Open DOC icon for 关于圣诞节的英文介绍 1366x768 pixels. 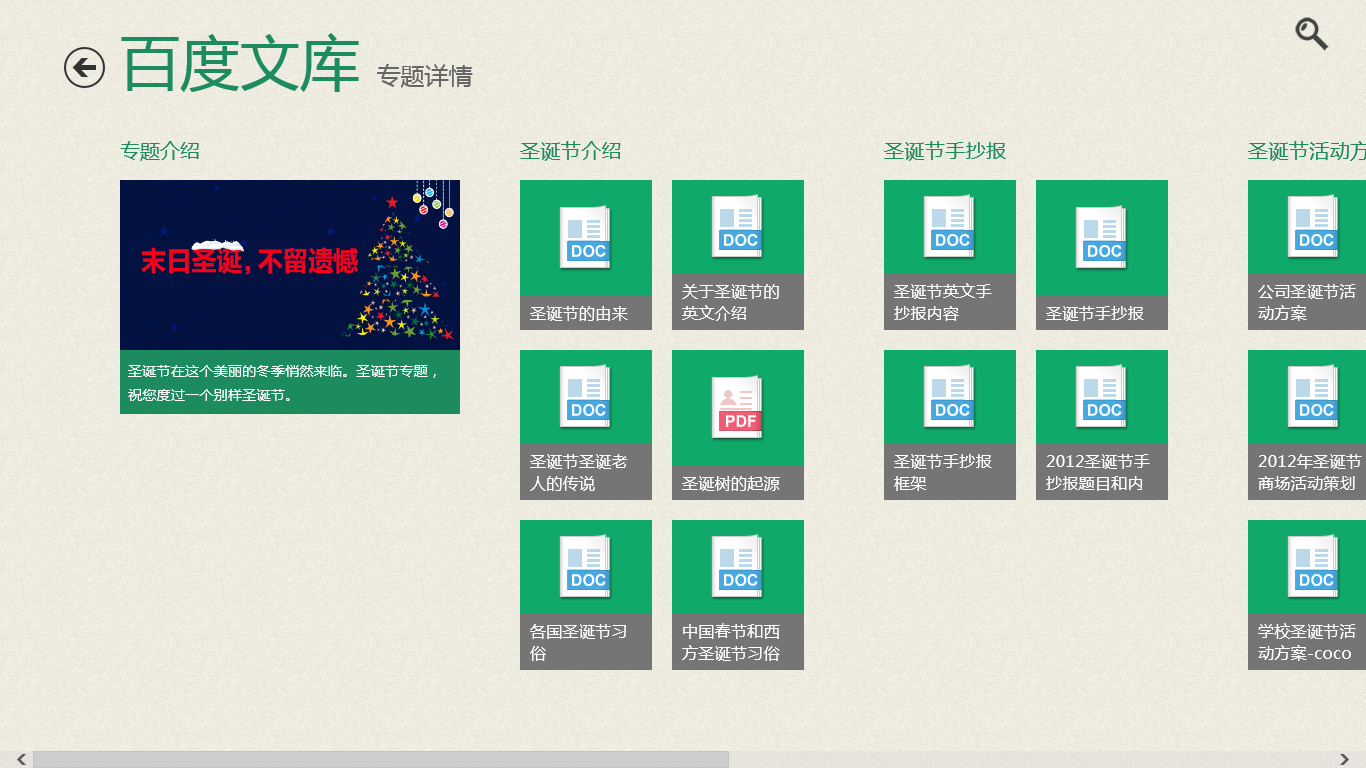(x=737, y=227)
